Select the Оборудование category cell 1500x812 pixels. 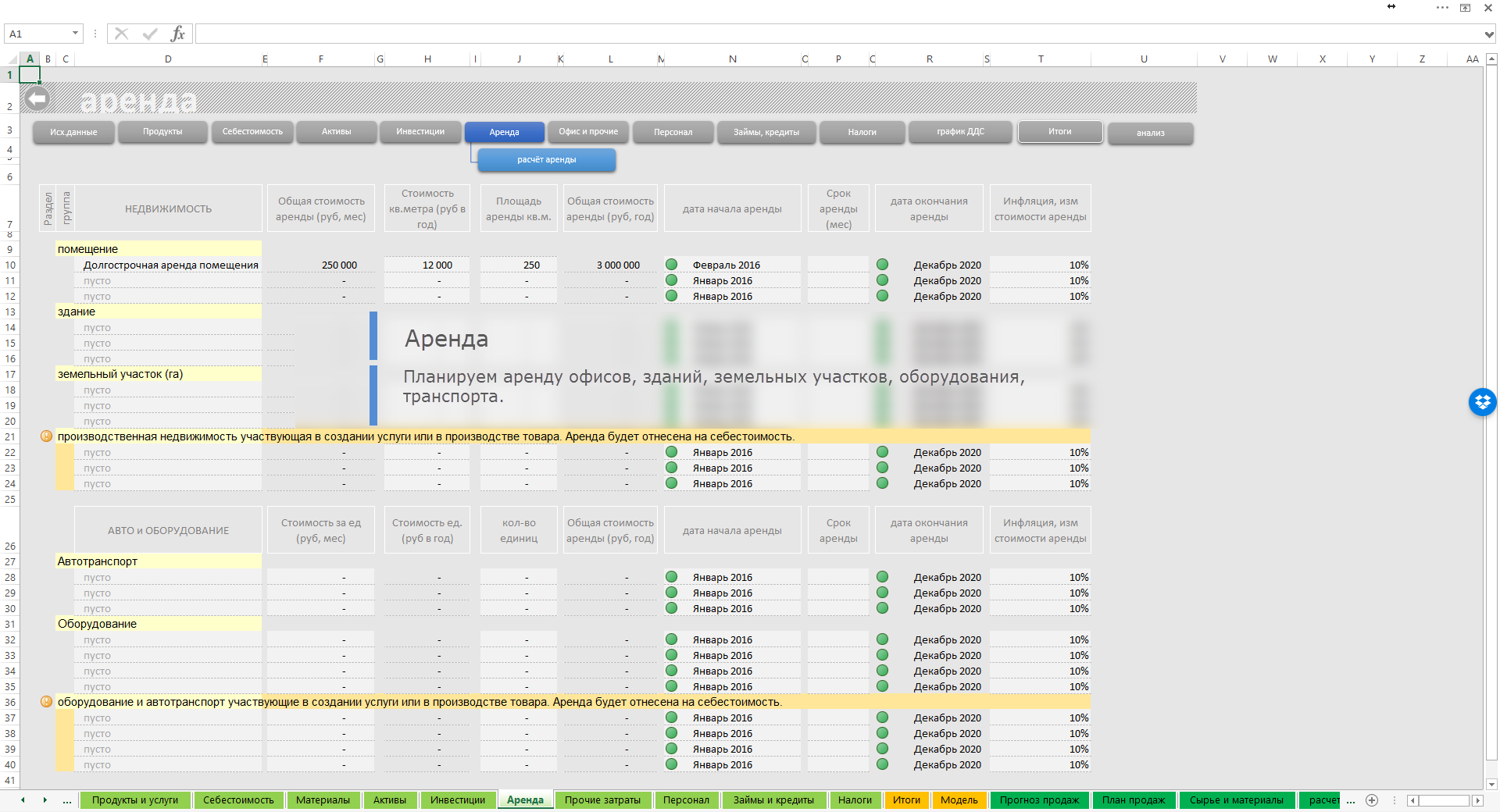[159, 624]
